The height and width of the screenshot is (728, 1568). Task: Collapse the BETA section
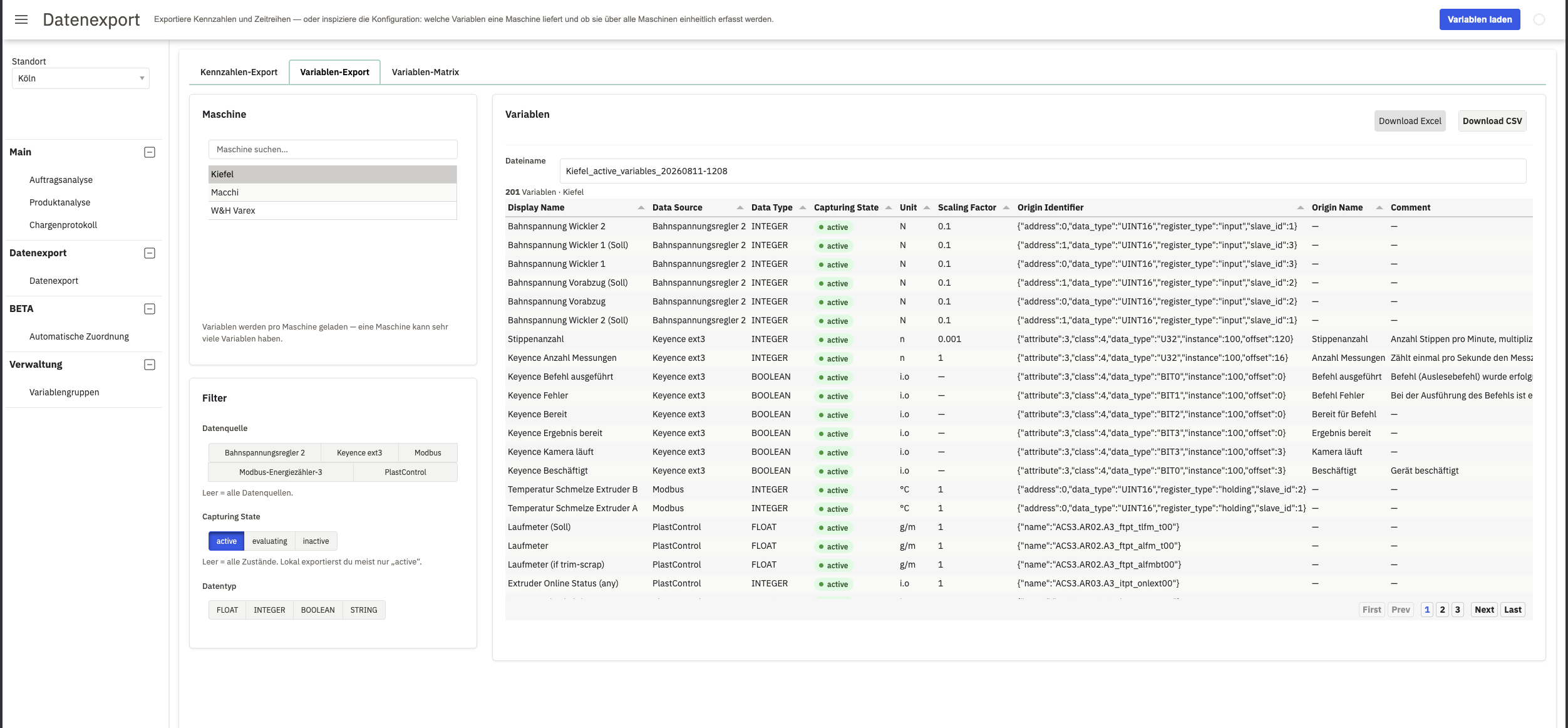pos(150,309)
